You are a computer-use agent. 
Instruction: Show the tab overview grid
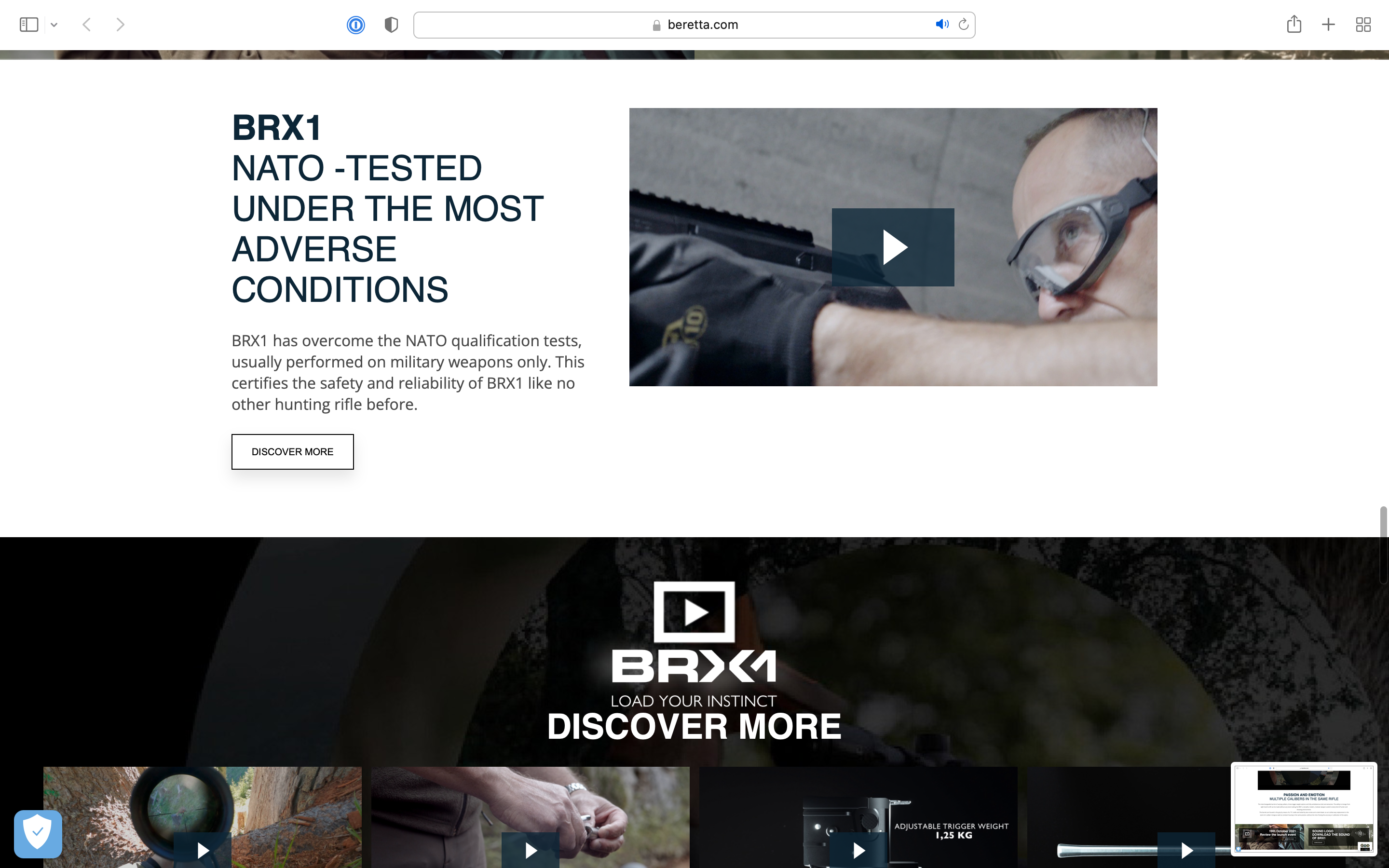click(x=1363, y=25)
